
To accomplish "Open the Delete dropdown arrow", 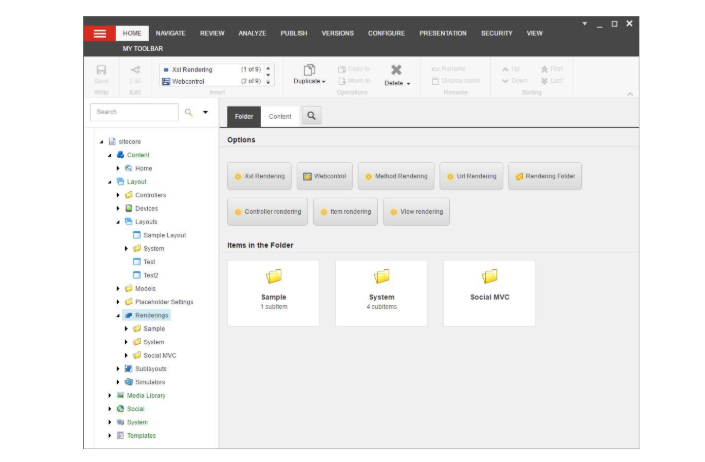I will coord(408,84).
